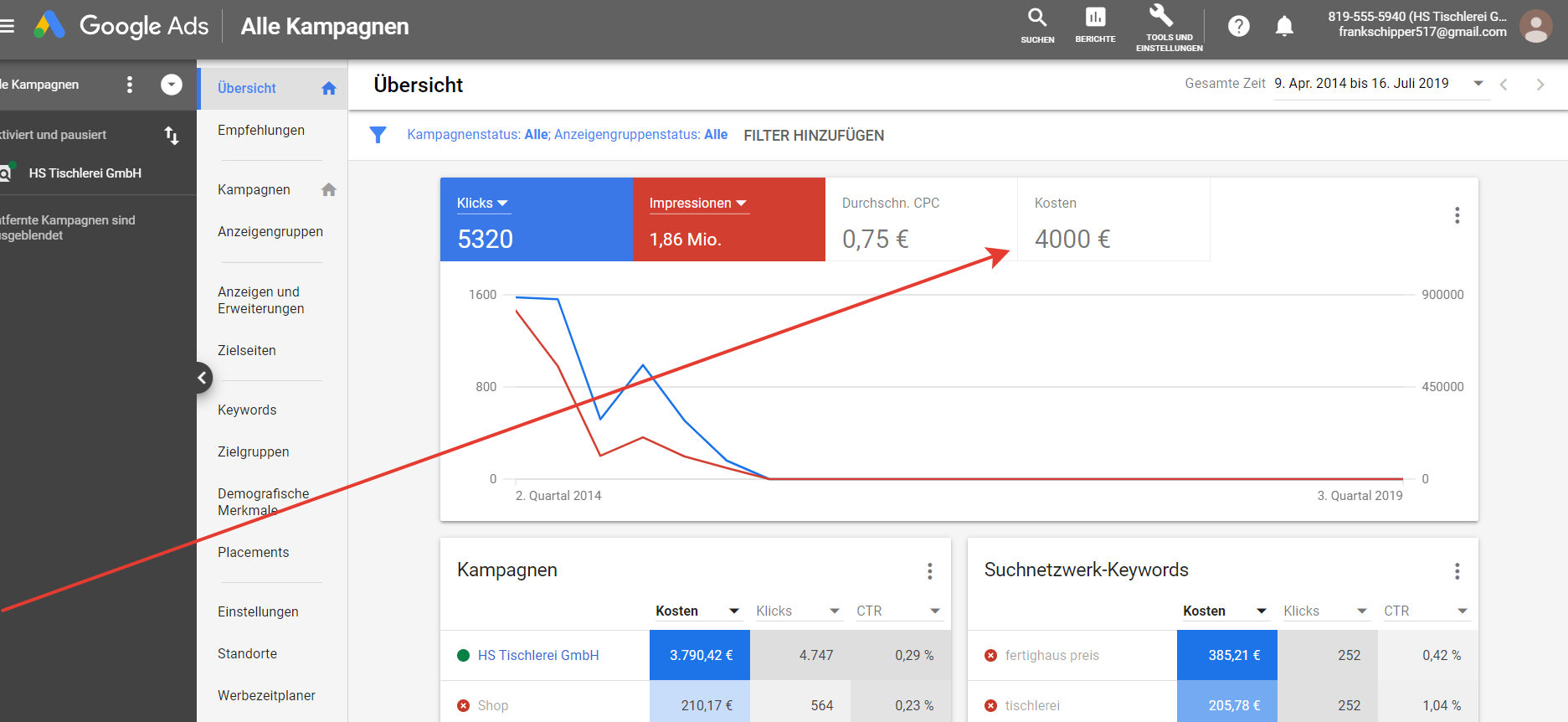
Task: Click the tischlerei keyword
Action: coord(1032,706)
